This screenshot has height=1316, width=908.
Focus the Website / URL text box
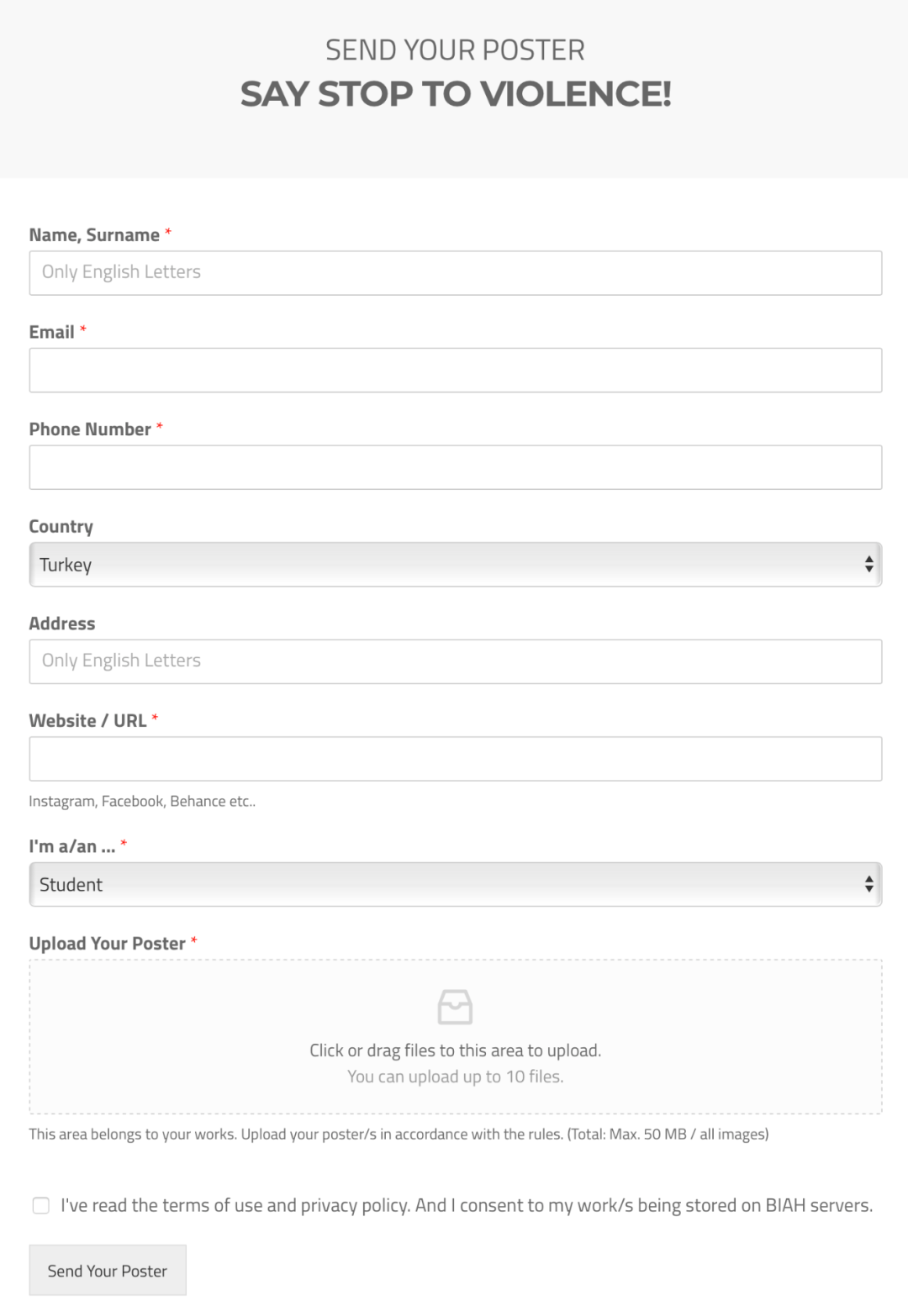click(455, 759)
